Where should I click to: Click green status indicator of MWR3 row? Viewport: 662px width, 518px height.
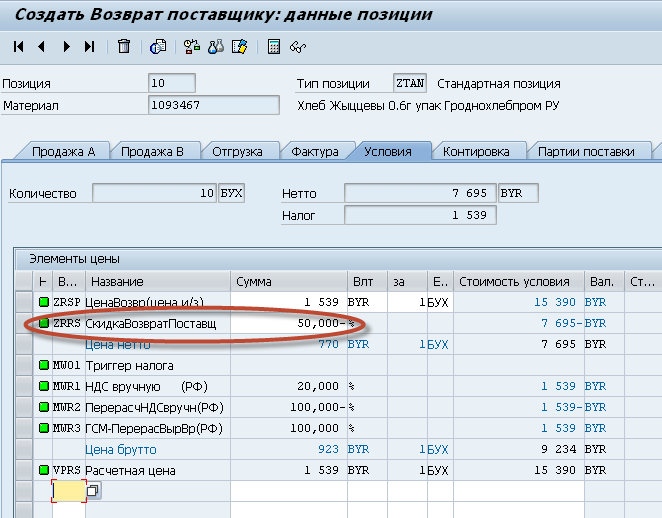(x=43, y=428)
